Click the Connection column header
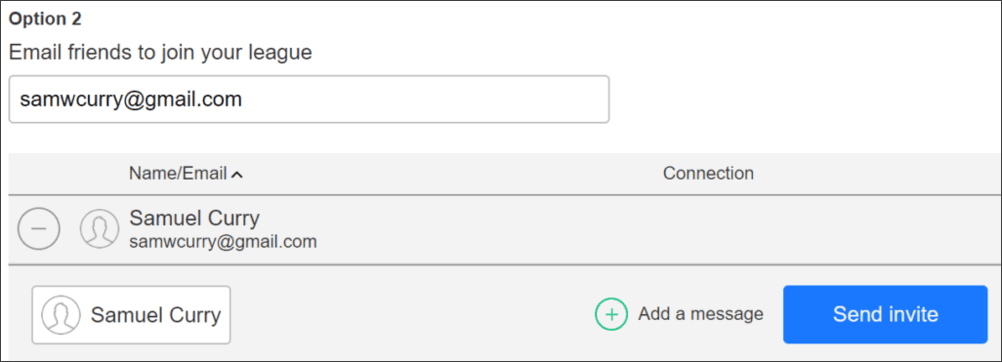 [708, 173]
